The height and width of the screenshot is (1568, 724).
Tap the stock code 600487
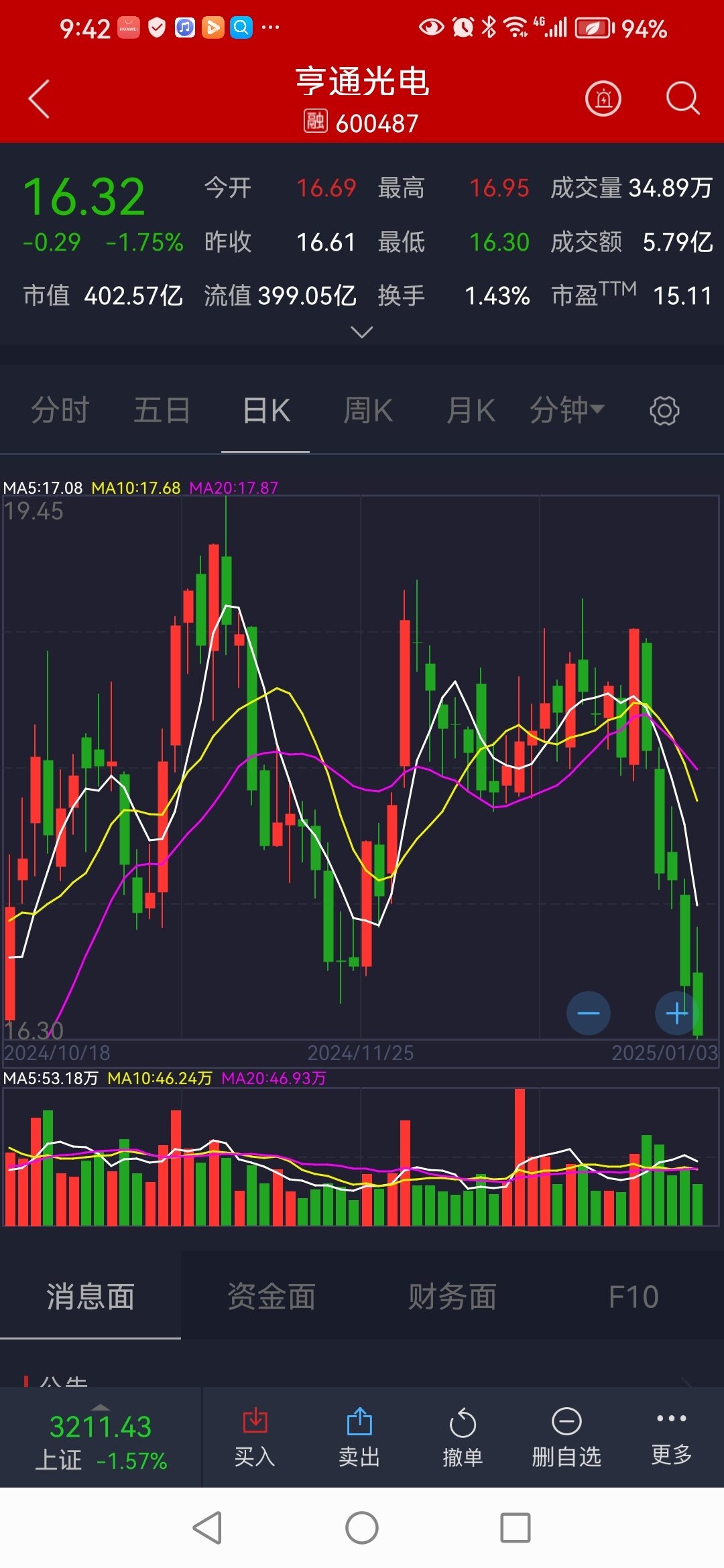point(377,123)
